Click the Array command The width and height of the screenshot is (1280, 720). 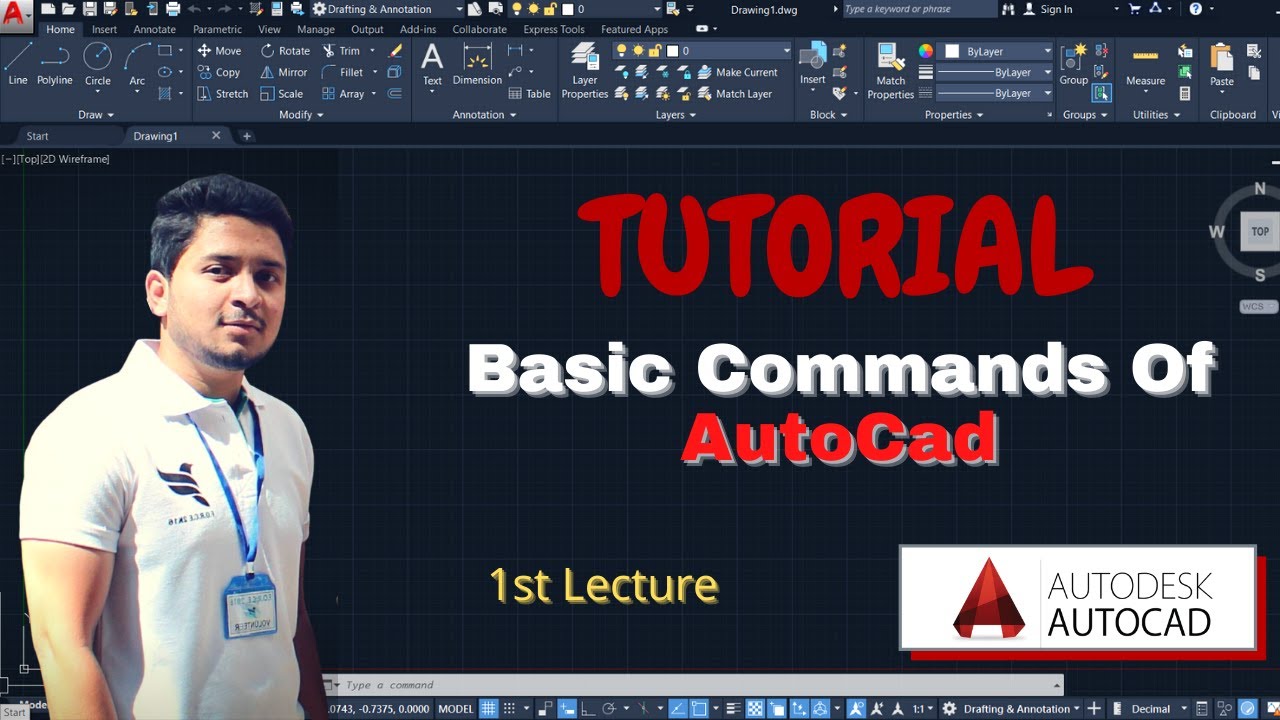pyautogui.click(x=343, y=94)
